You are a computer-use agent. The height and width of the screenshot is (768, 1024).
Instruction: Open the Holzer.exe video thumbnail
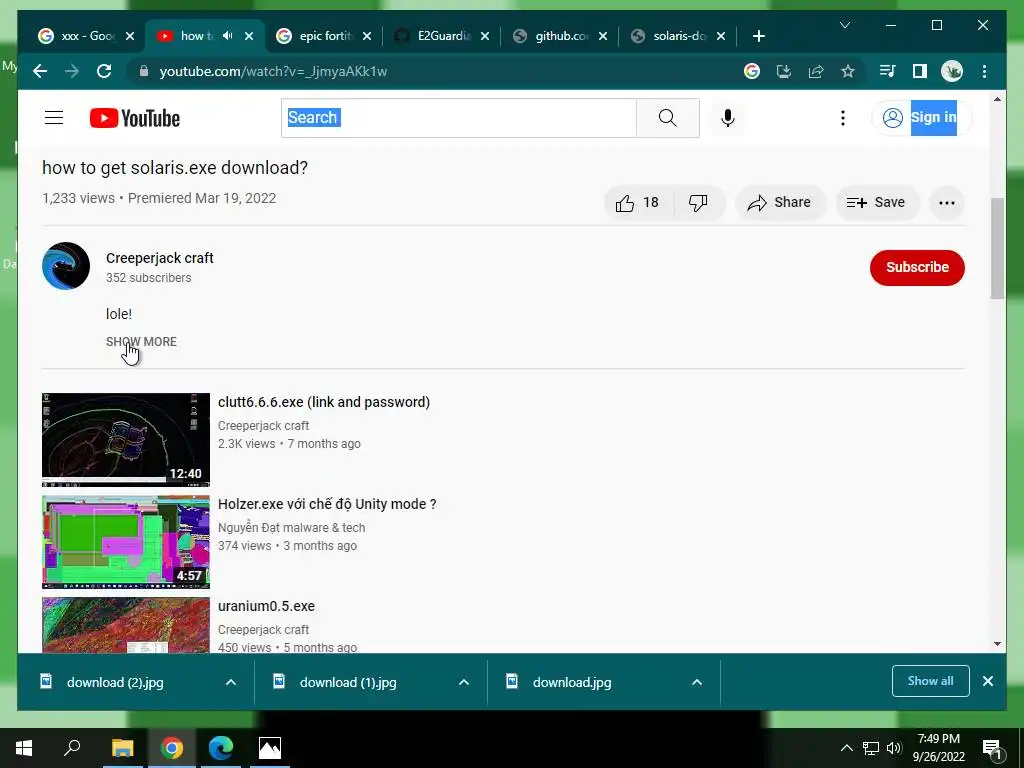[125, 542]
